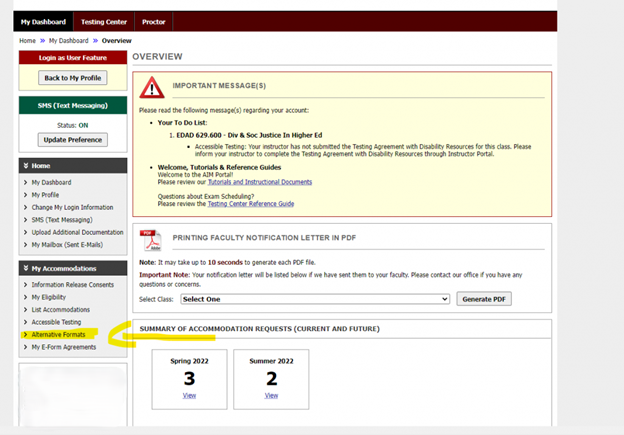
Task: Open Information Release Consents
Action: pos(72,285)
